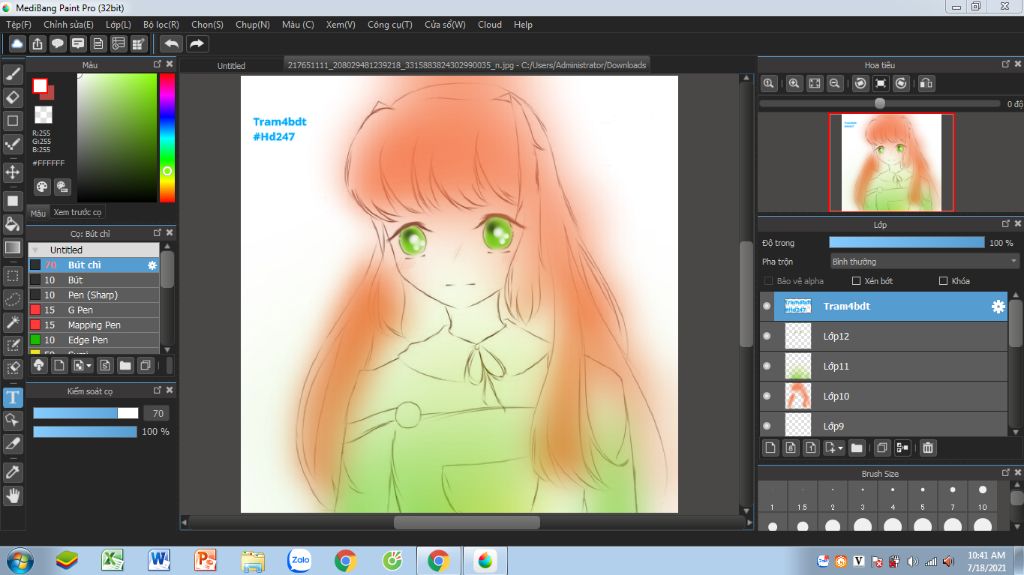
Task: Open the add brush dropdown arrow
Action: [x=88, y=366]
